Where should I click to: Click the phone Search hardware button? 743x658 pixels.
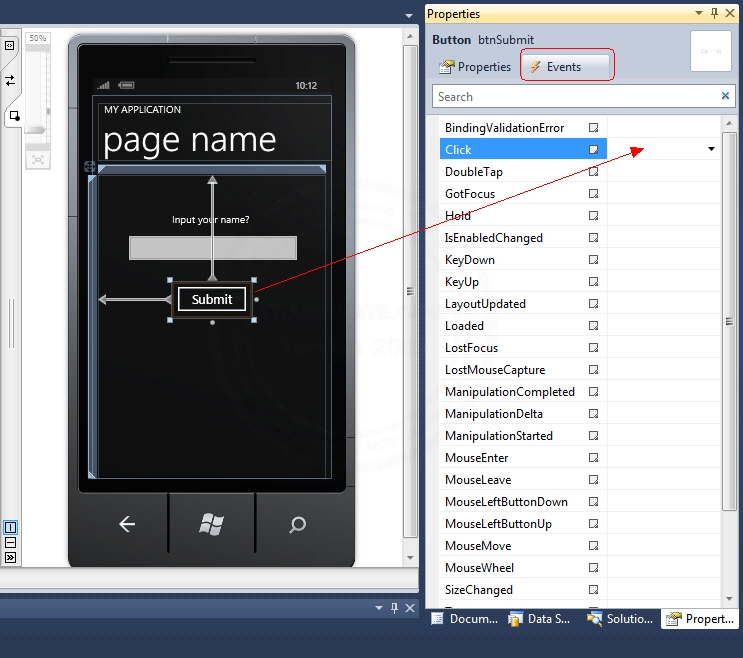click(298, 524)
